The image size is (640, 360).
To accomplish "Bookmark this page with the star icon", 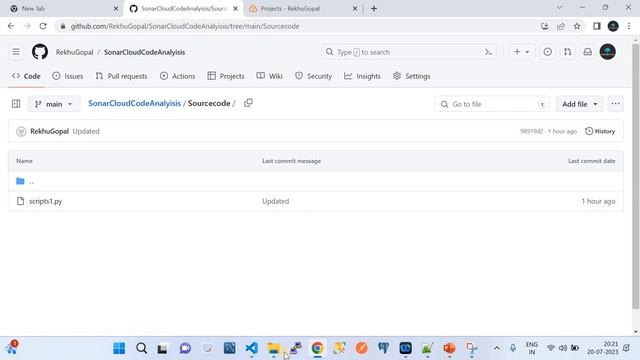I will click(577, 26).
